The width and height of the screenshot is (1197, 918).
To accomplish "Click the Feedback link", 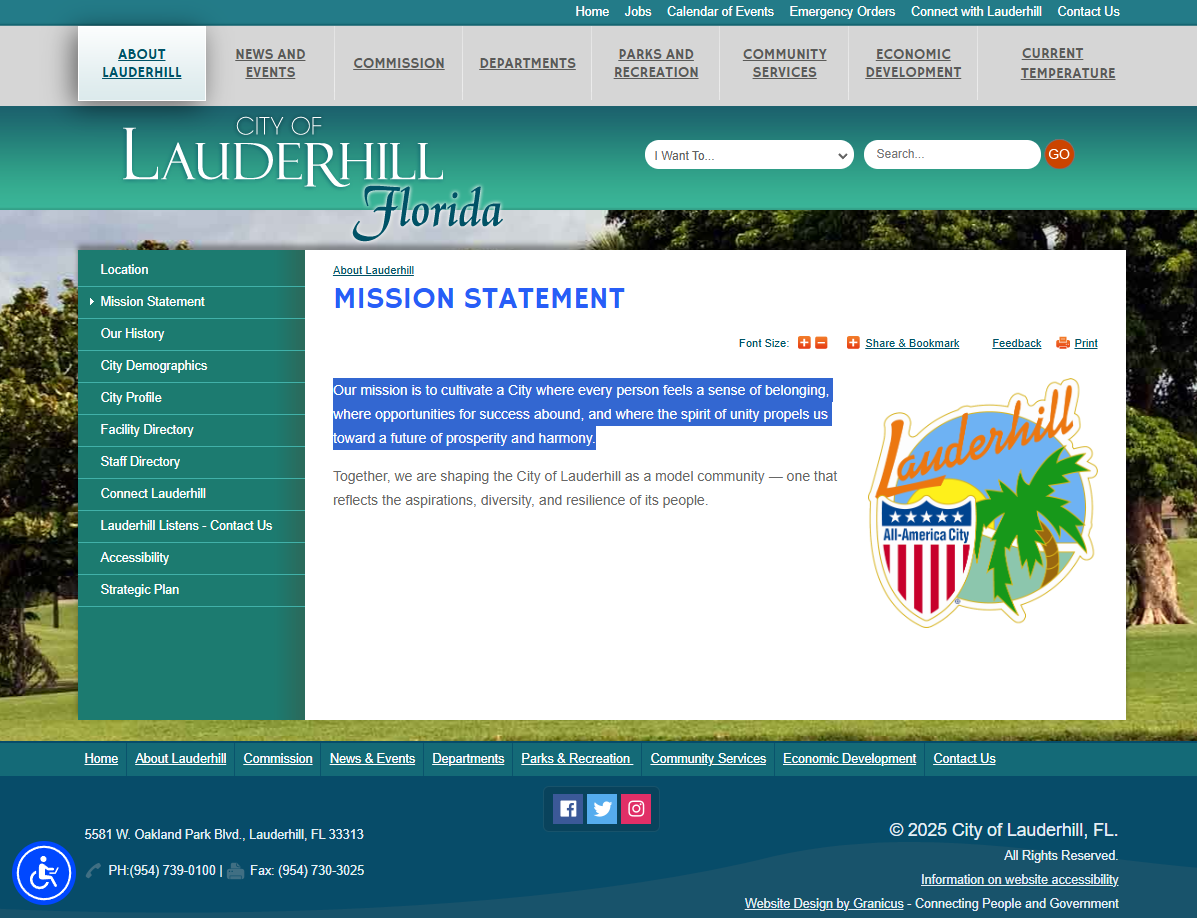I will click(x=1016, y=343).
